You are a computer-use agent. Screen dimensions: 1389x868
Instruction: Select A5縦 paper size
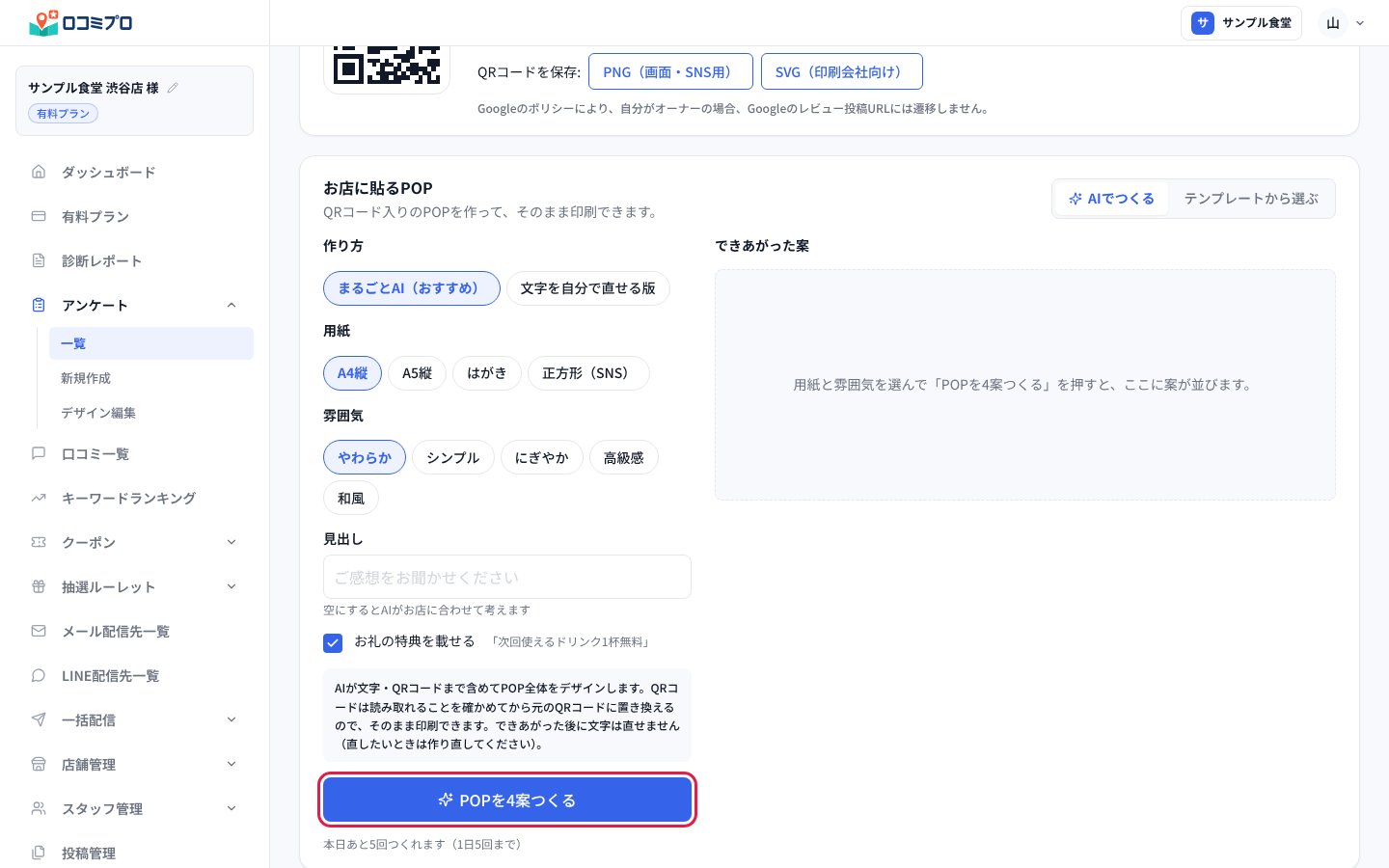click(x=418, y=373)
